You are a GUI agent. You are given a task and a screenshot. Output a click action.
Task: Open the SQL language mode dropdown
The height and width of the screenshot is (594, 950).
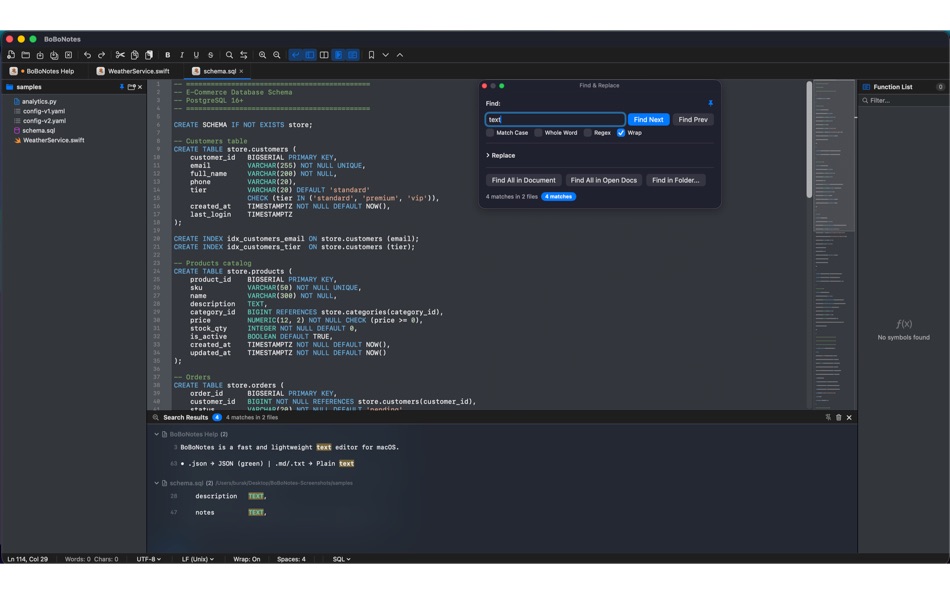tap(341, 559)
